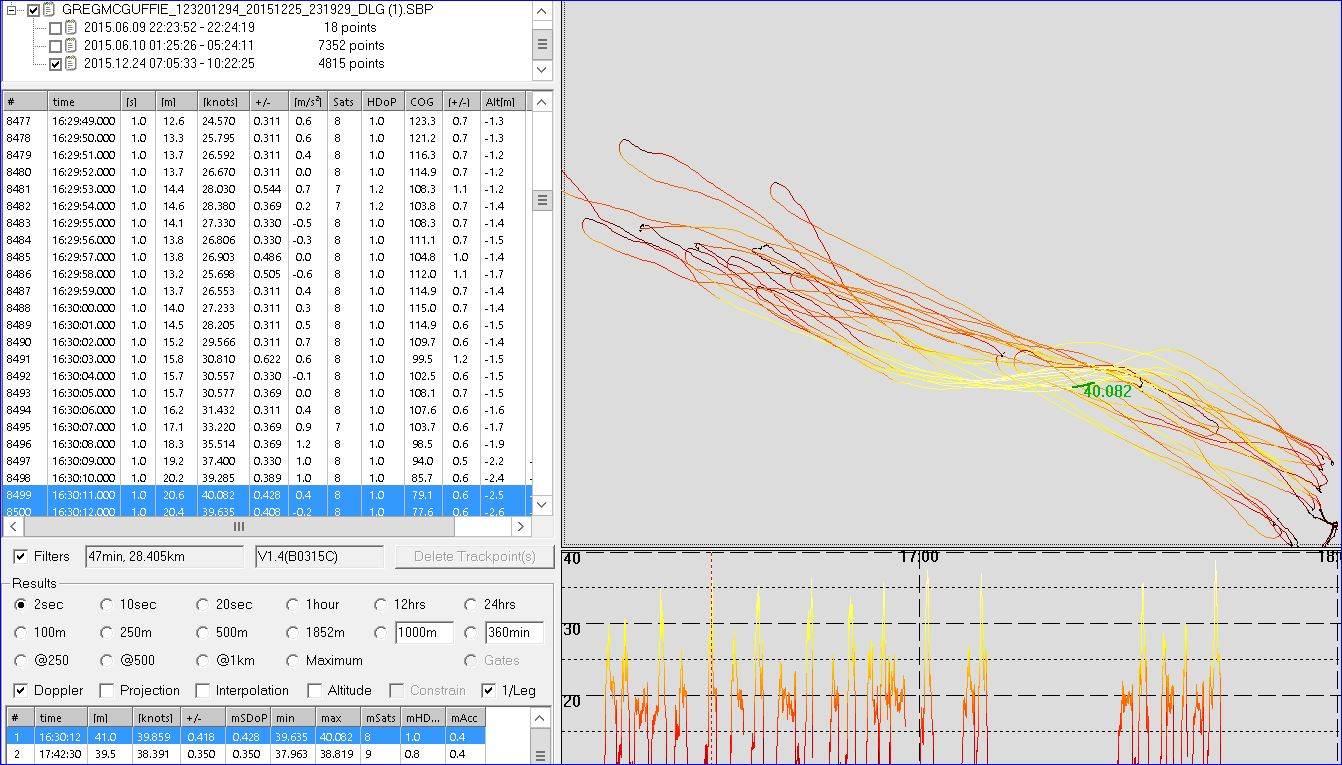Enable the Altitude checkbox
1342x765 pixels.
point(314,690)
